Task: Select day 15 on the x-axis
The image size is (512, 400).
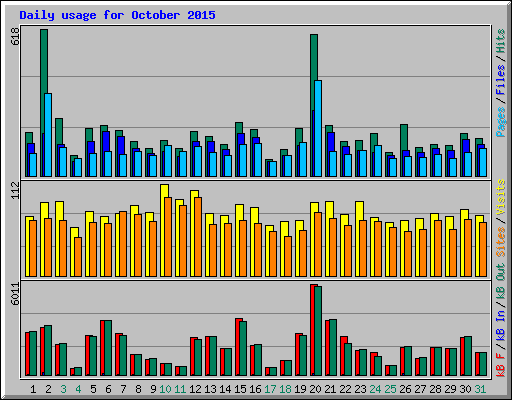Action: pyautogui.click(x=240, y=389)
